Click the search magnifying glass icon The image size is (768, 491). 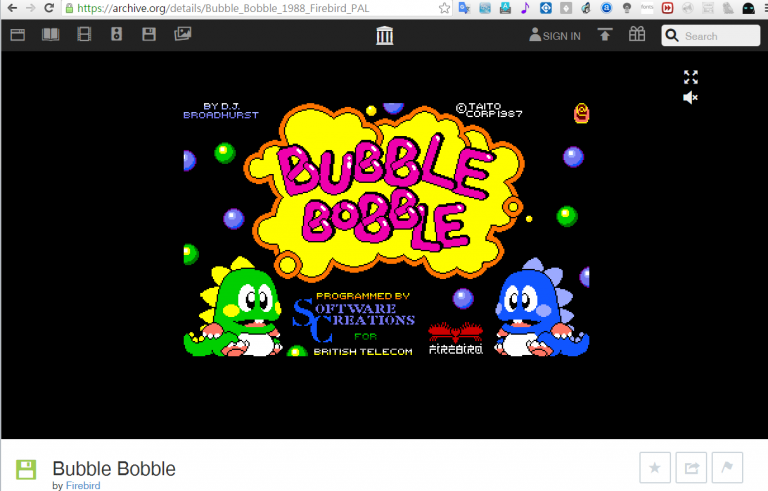672,36
